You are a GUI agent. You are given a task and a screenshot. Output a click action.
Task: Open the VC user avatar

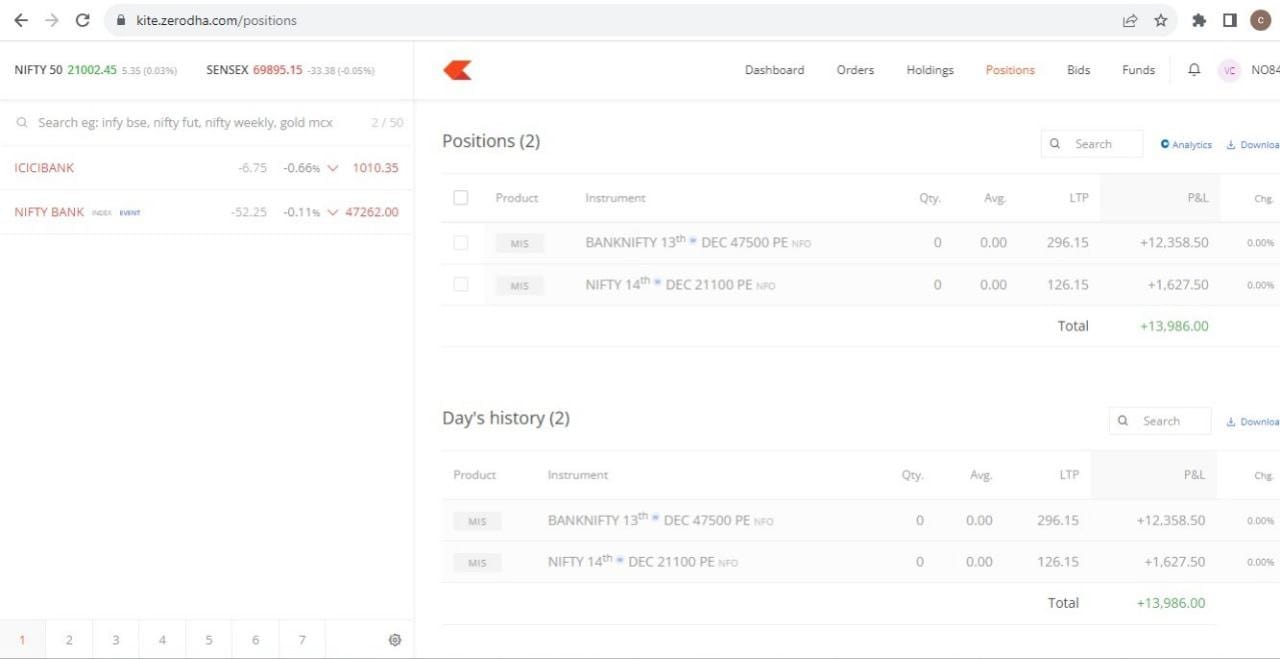pos(1230,70)
